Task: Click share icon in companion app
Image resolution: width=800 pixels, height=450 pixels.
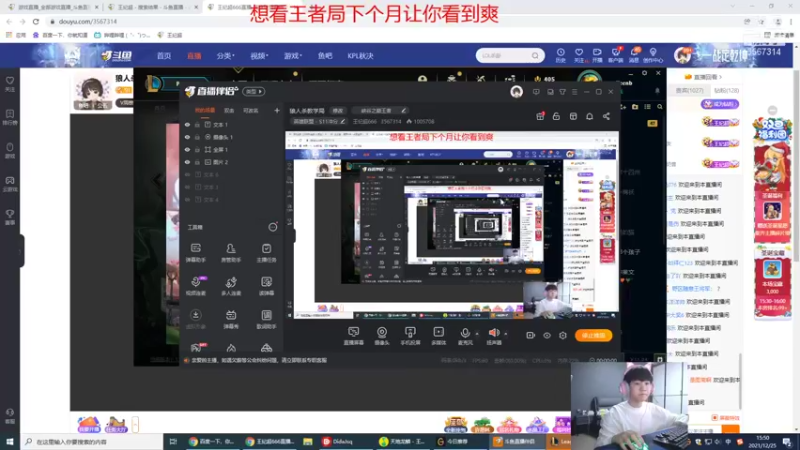Action: [x=606, y=116]
